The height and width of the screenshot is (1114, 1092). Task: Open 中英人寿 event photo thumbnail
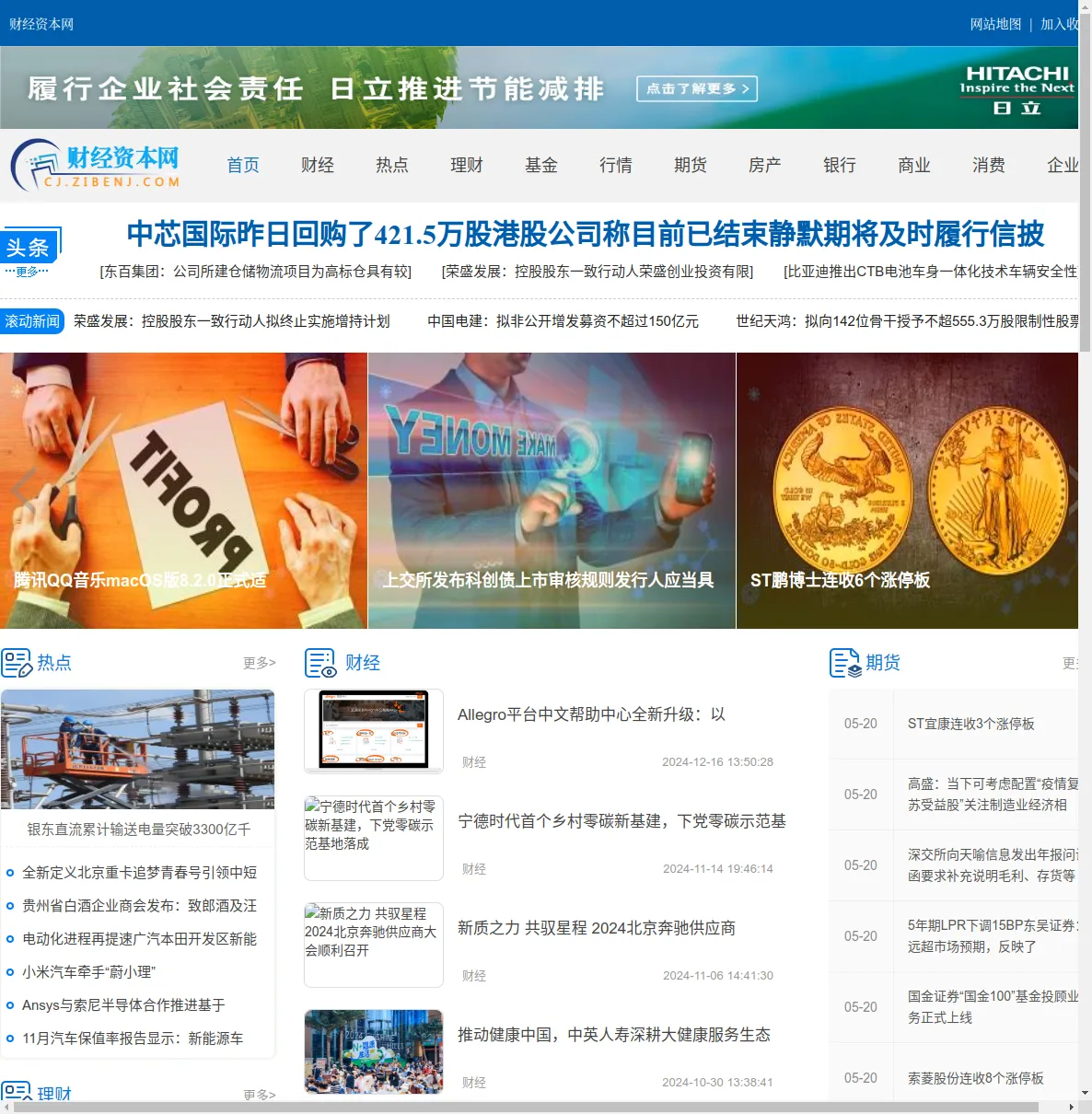click(x=374, y=1051)
